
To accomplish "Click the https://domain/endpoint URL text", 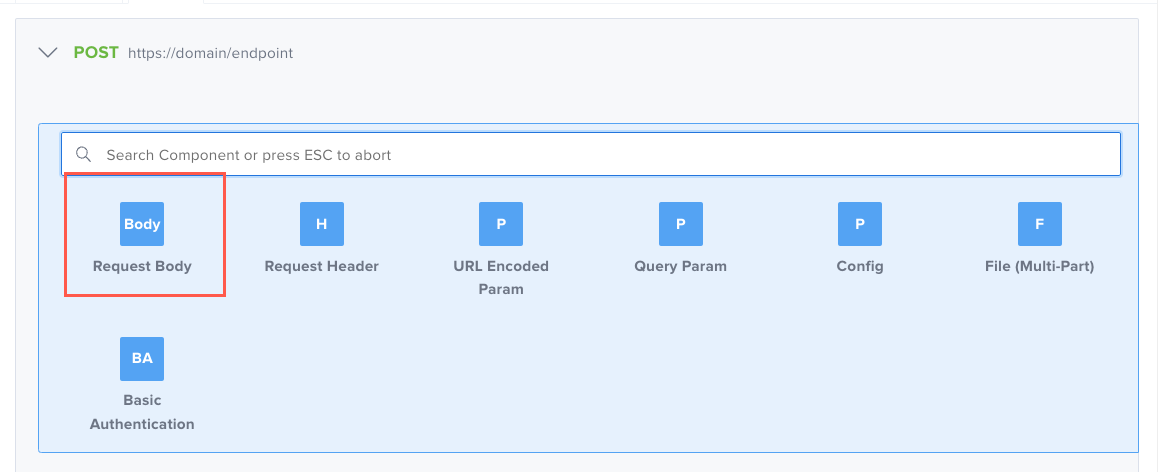I will point(211,53).
